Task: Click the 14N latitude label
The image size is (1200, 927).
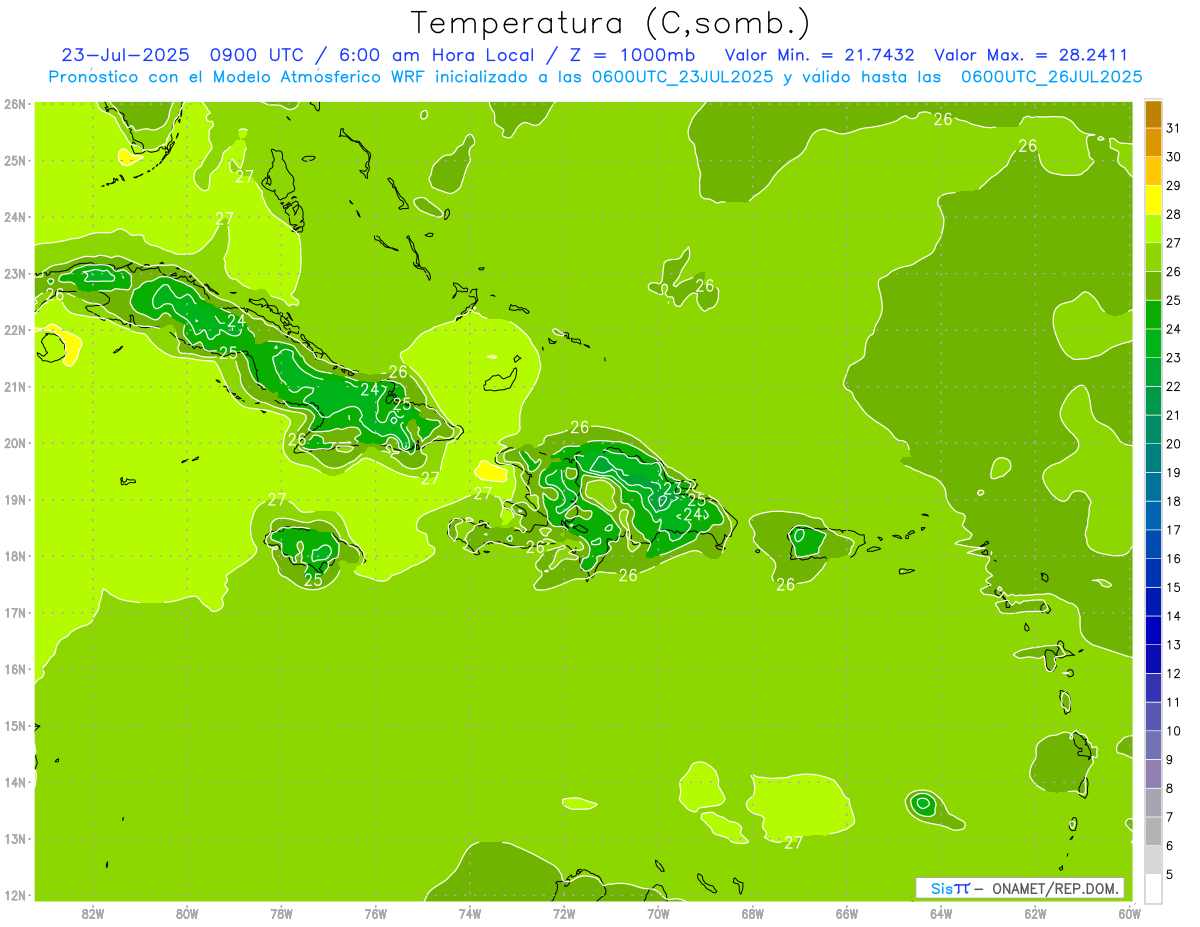Action: pyautogui.click(x=14, y=782)
